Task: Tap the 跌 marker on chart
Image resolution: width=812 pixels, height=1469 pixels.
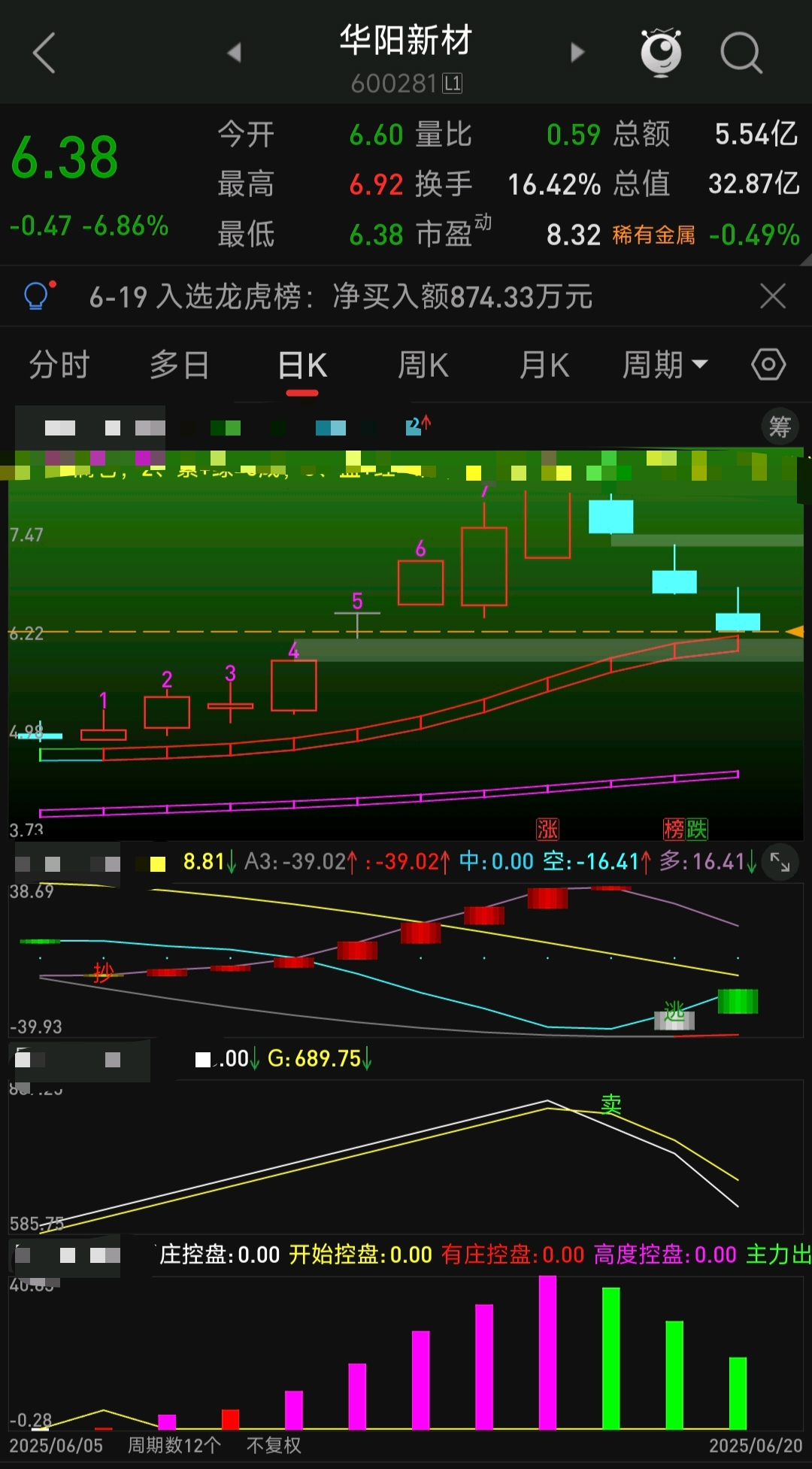Action: [x=697, y=829]
